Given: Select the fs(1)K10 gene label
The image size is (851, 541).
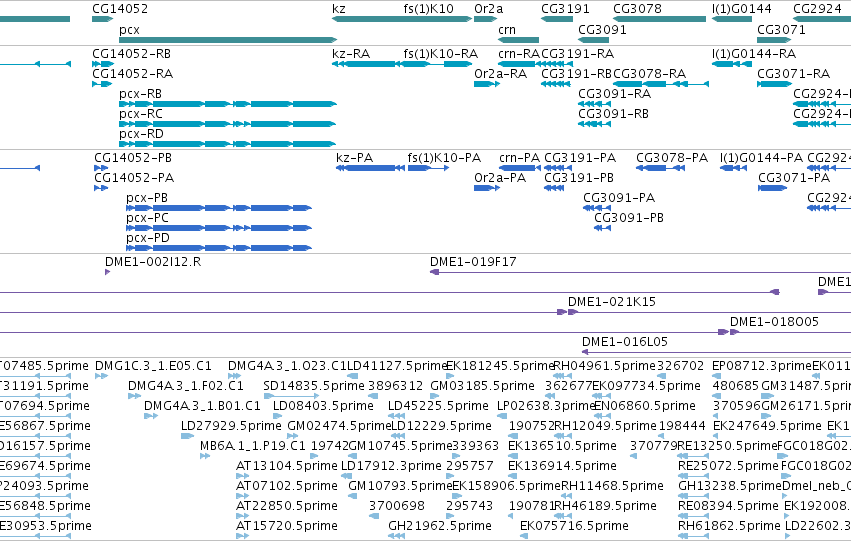Looking at the screenshot, I should click(x=428, y=9).
